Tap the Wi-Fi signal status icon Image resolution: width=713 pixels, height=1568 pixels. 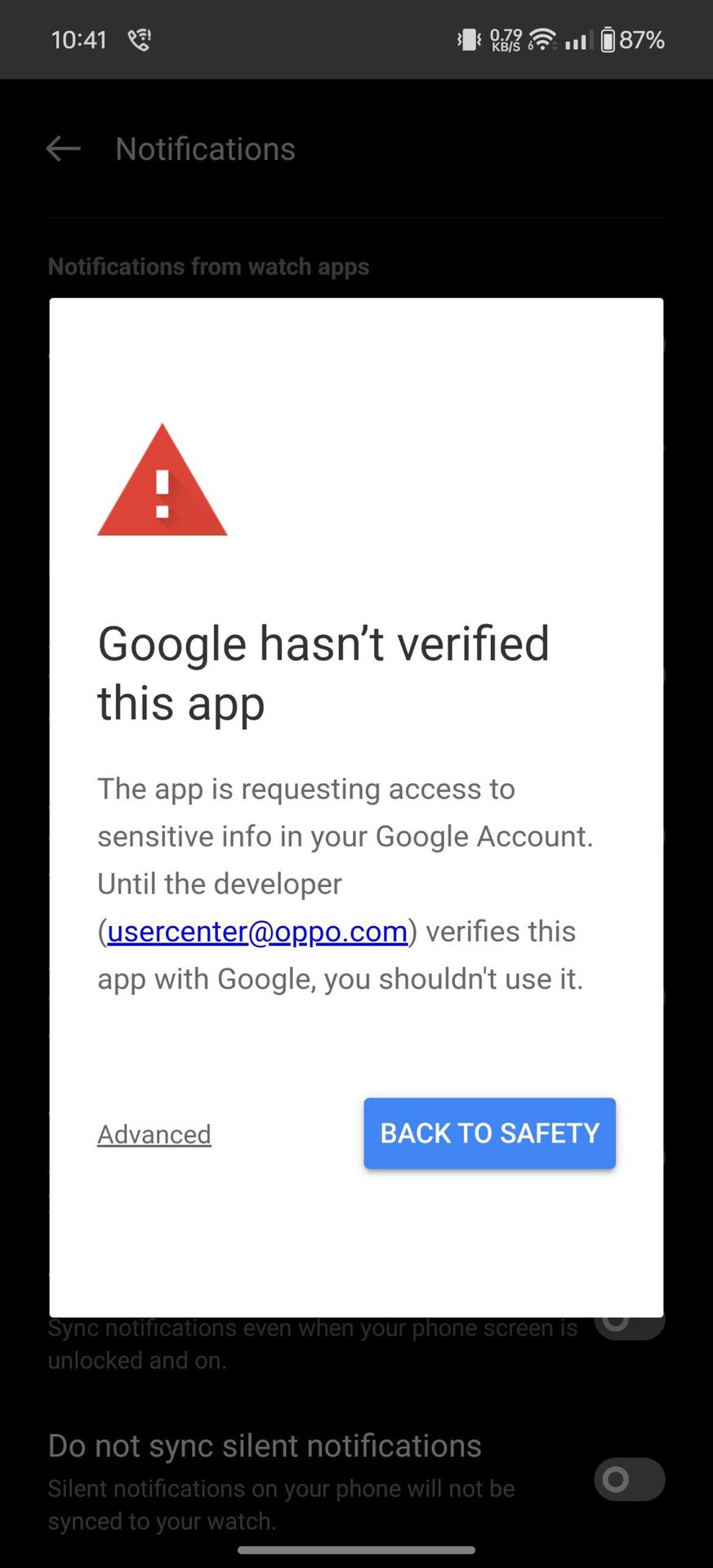click(542, 39)
